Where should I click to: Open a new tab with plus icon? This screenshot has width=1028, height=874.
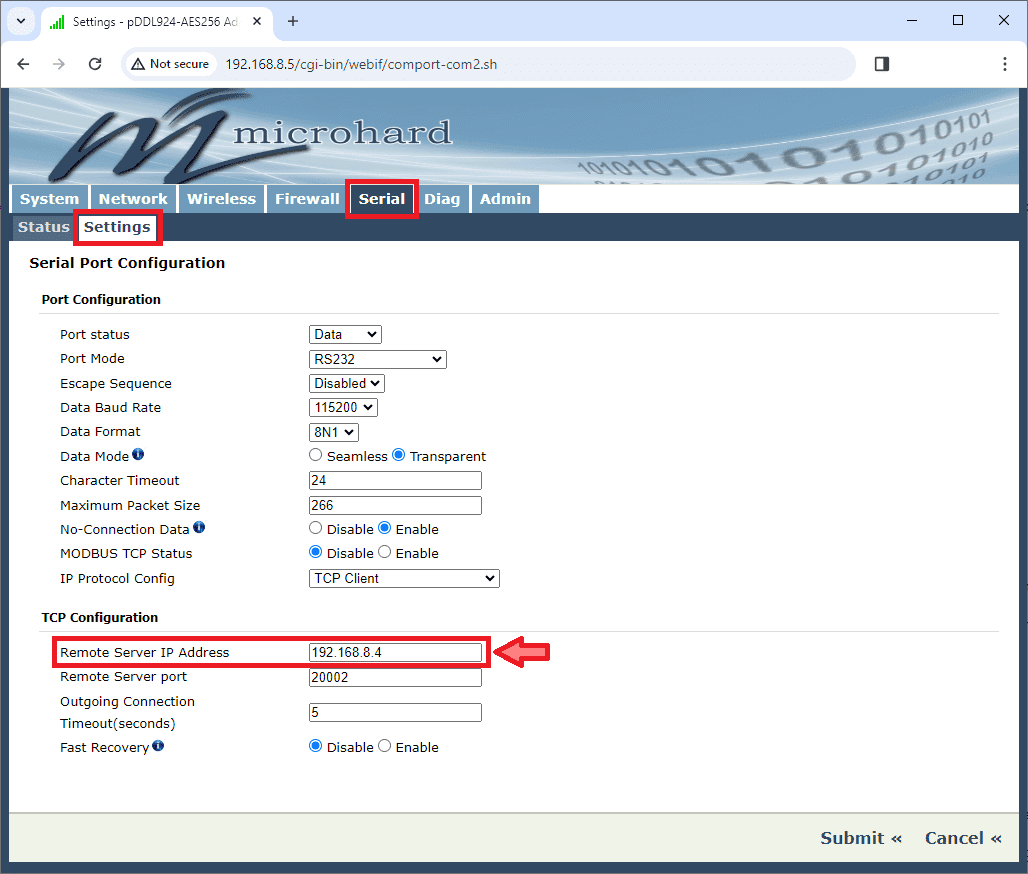[x=293, y=21]
